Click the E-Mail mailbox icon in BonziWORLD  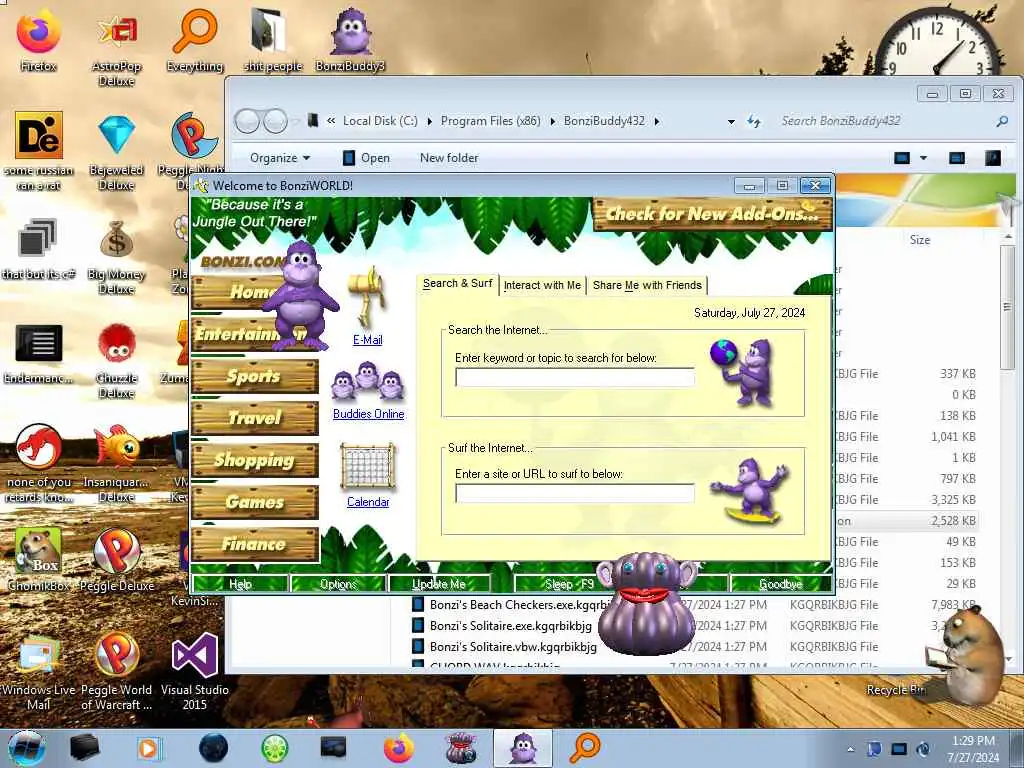(x=368, y=298)
